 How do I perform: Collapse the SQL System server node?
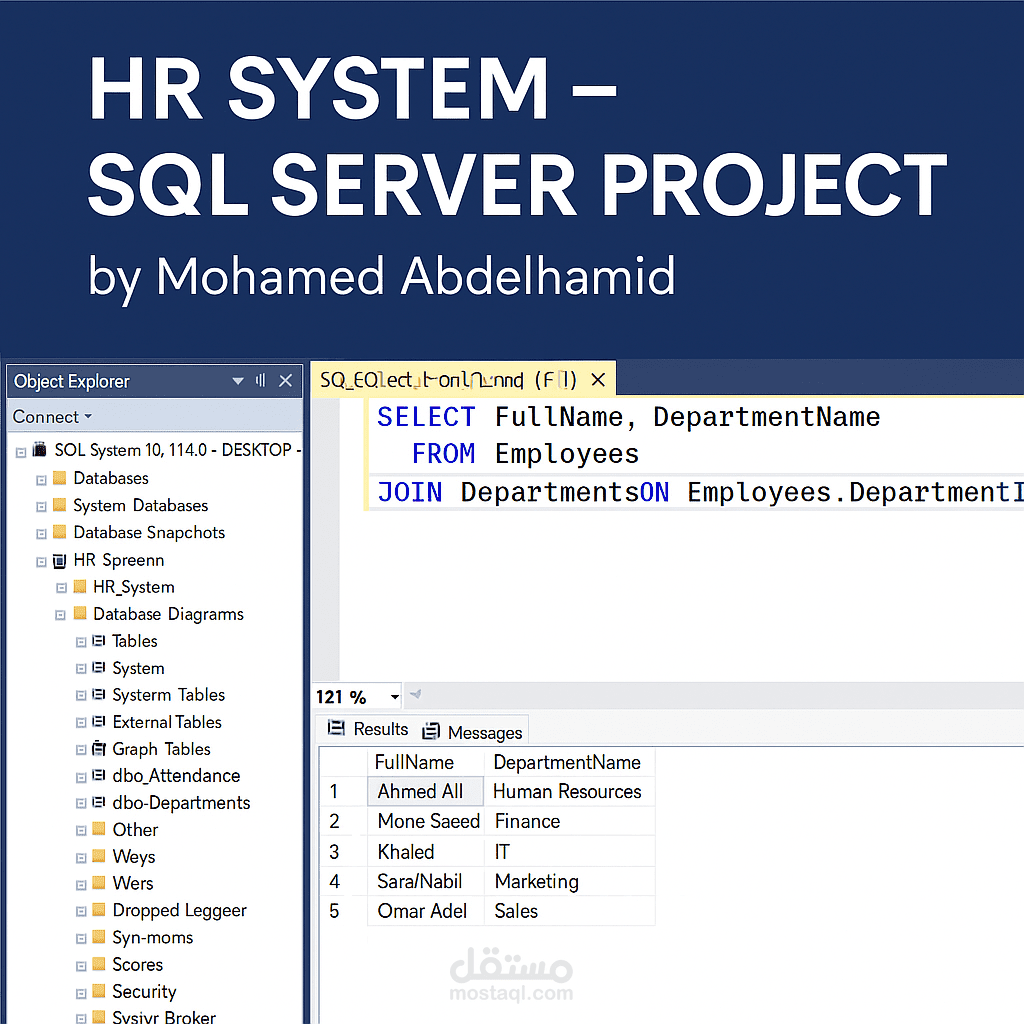(x=21, y=452)
